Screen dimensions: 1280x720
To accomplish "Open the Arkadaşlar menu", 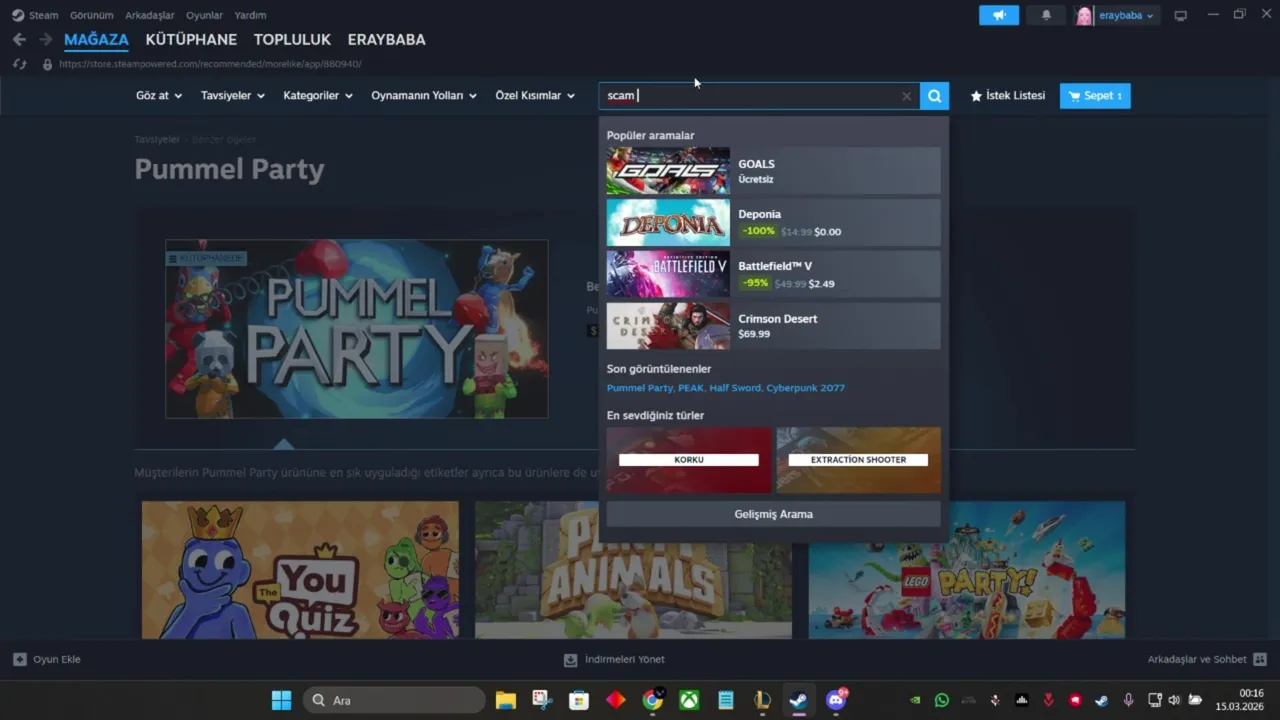I will tap(150, 15).
